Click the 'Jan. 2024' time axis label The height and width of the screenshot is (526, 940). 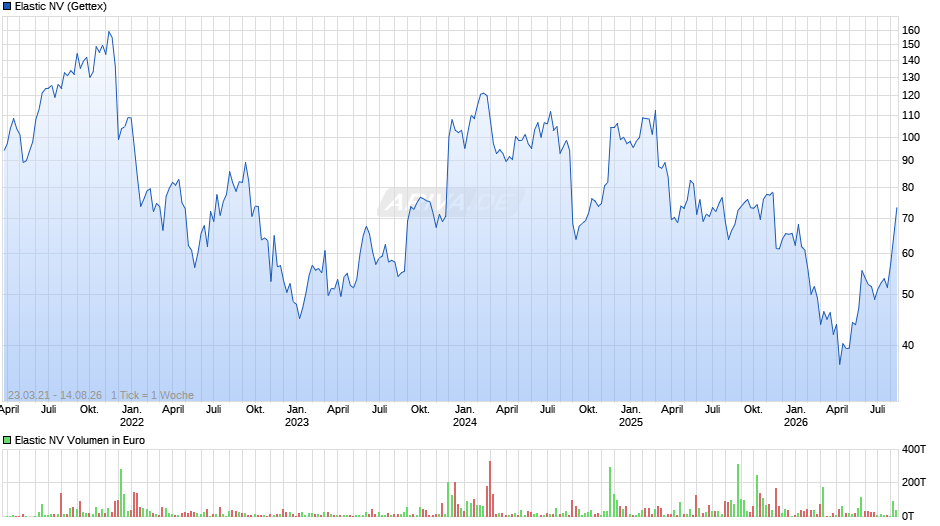coord(465,416)
